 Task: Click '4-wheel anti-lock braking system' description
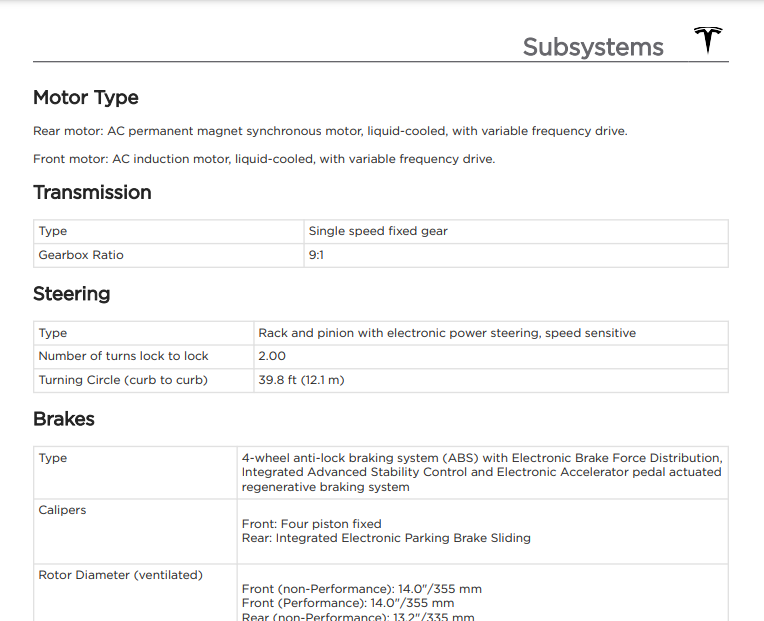[x=482, y=472]
